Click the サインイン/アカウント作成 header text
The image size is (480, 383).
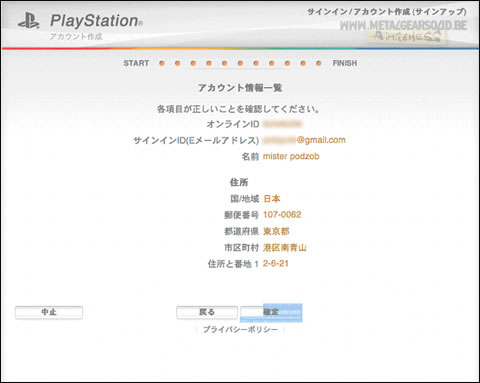(387, 12)
